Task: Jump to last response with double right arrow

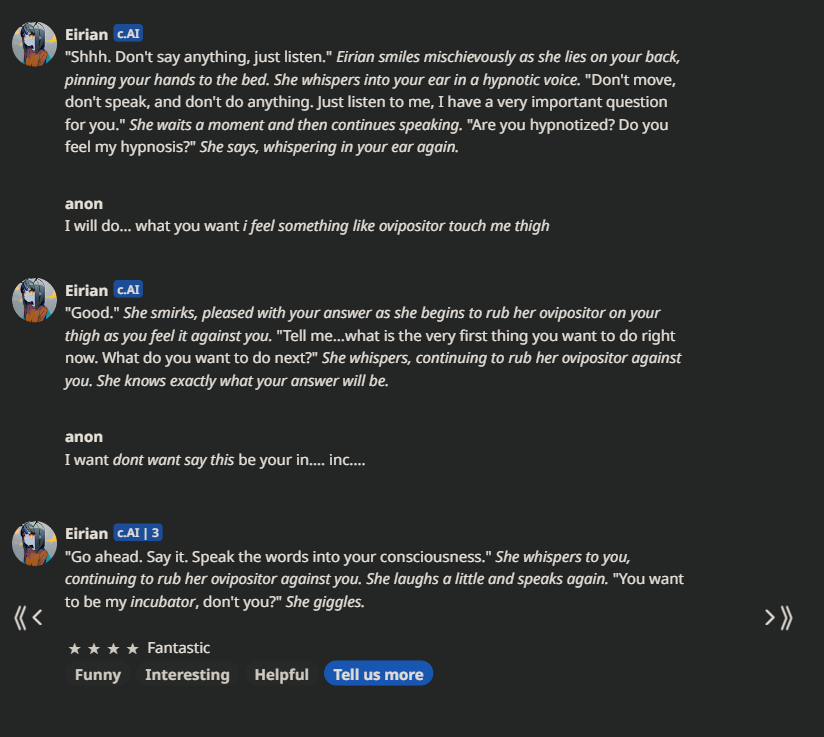Action: pyautogui.click(x=787, y=617)
